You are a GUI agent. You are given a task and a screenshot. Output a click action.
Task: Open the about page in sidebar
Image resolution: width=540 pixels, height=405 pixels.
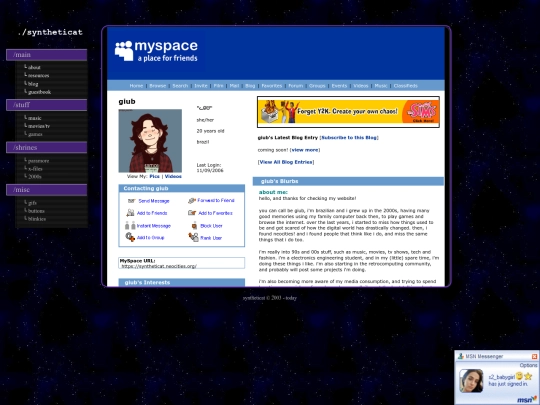[34, 67]
